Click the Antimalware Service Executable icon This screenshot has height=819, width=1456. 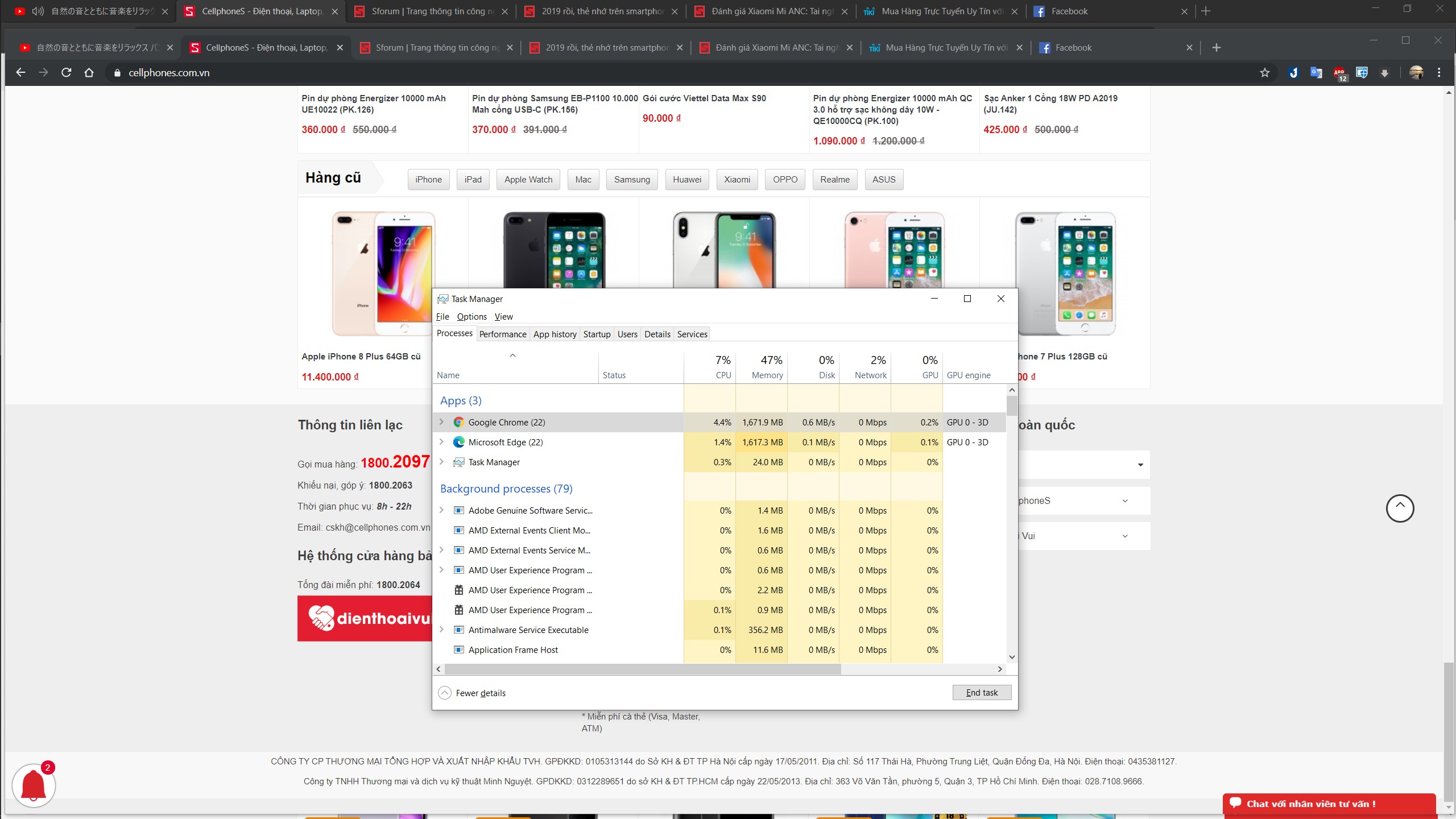click(x=458, y=630)
